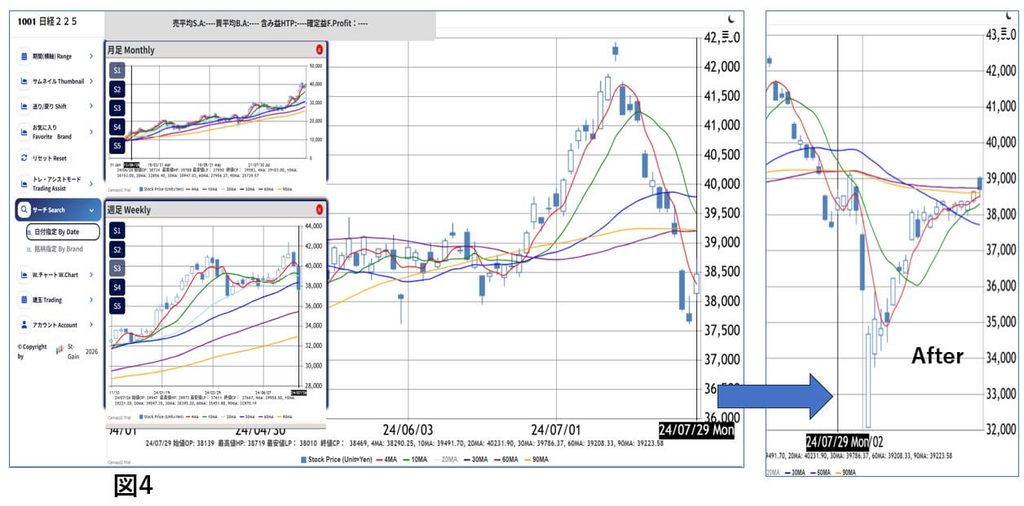
Task: Select S5 in Weekly panel
Action: (x=117, y=306)
